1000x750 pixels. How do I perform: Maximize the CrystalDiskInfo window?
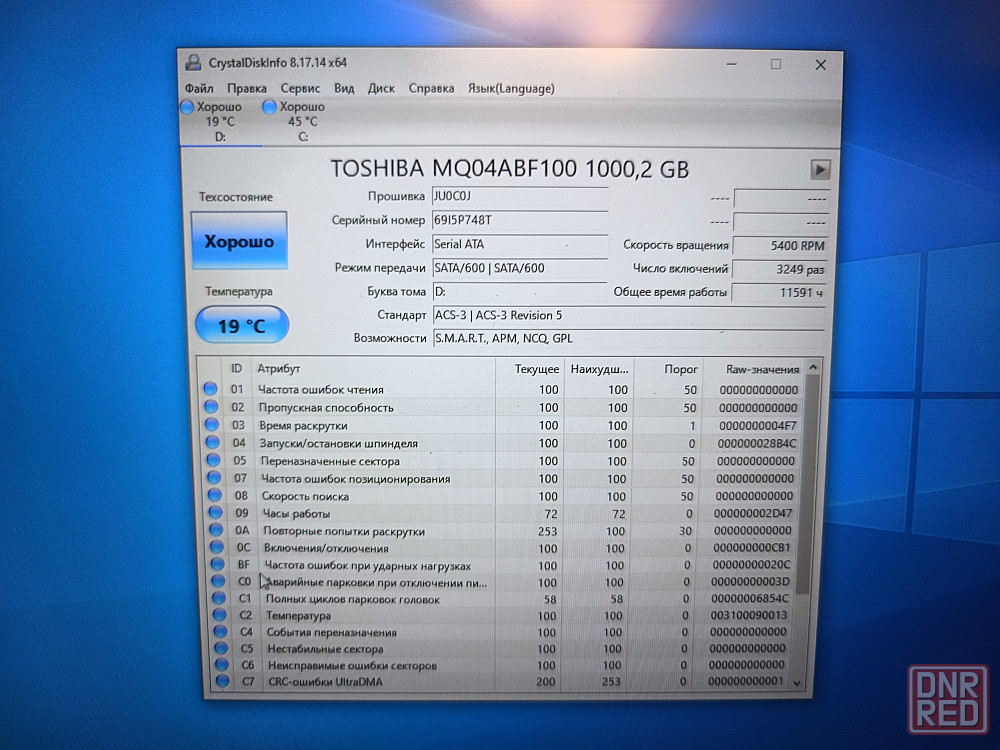[x=775, y=64]
